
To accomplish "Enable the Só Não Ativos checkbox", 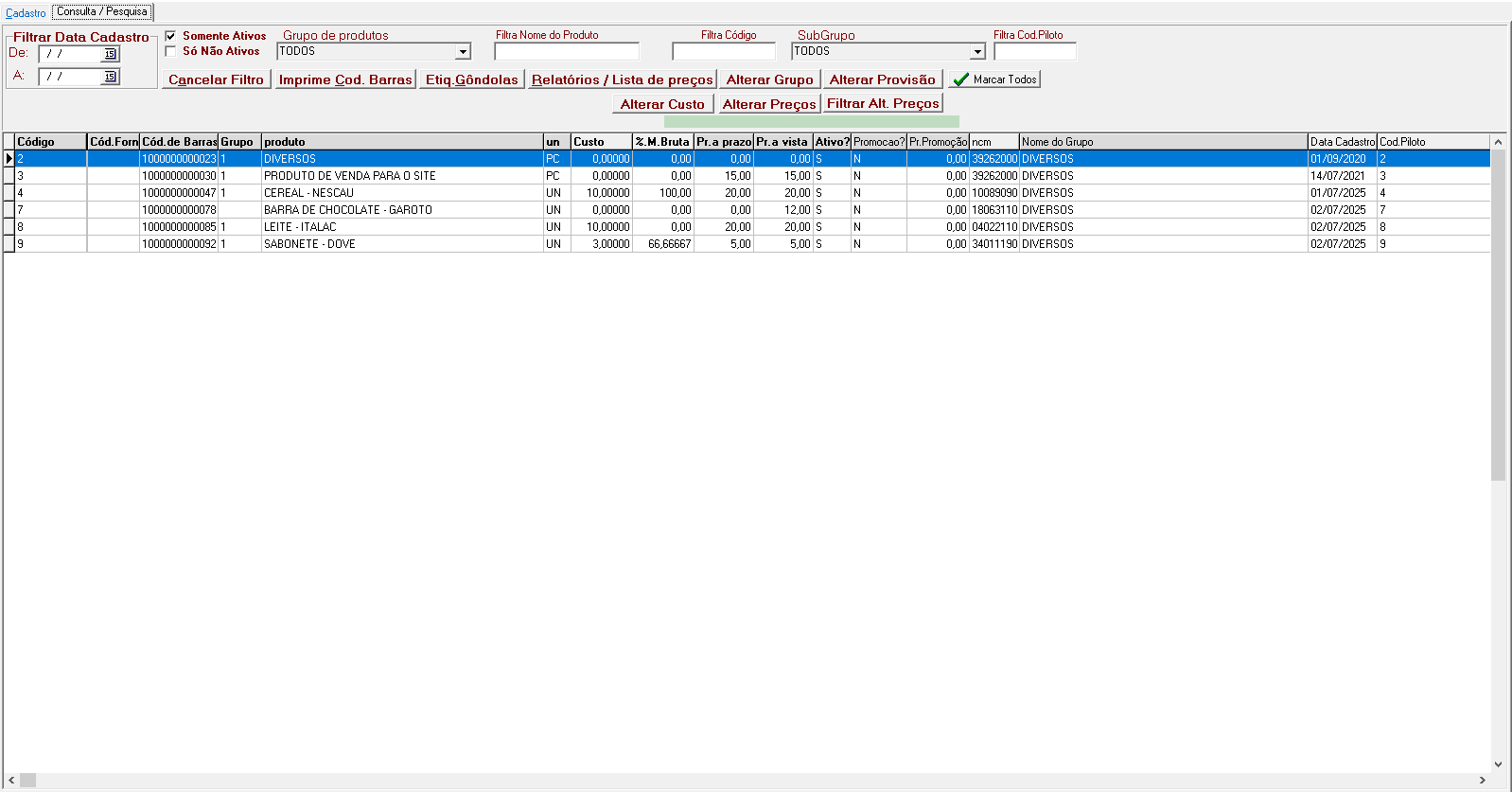I will point(170,51).
